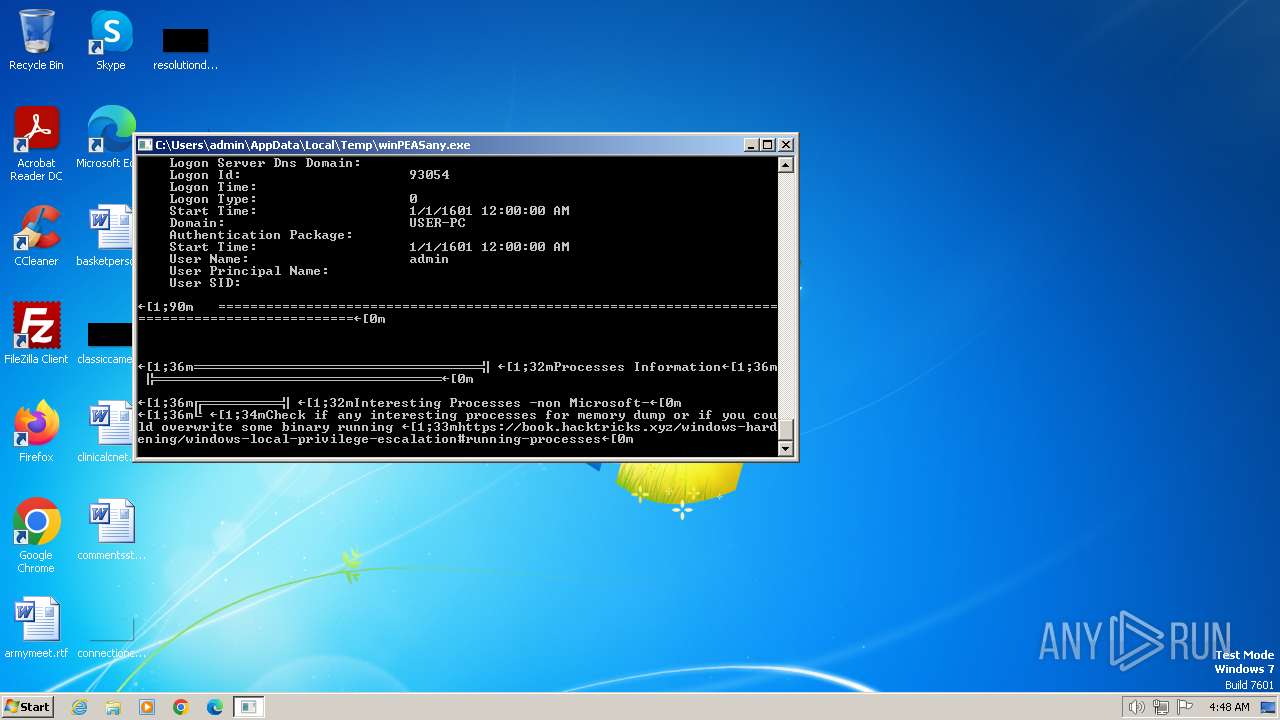
Task: Open the network status tray icon
Action: (x=1161, y=707)
